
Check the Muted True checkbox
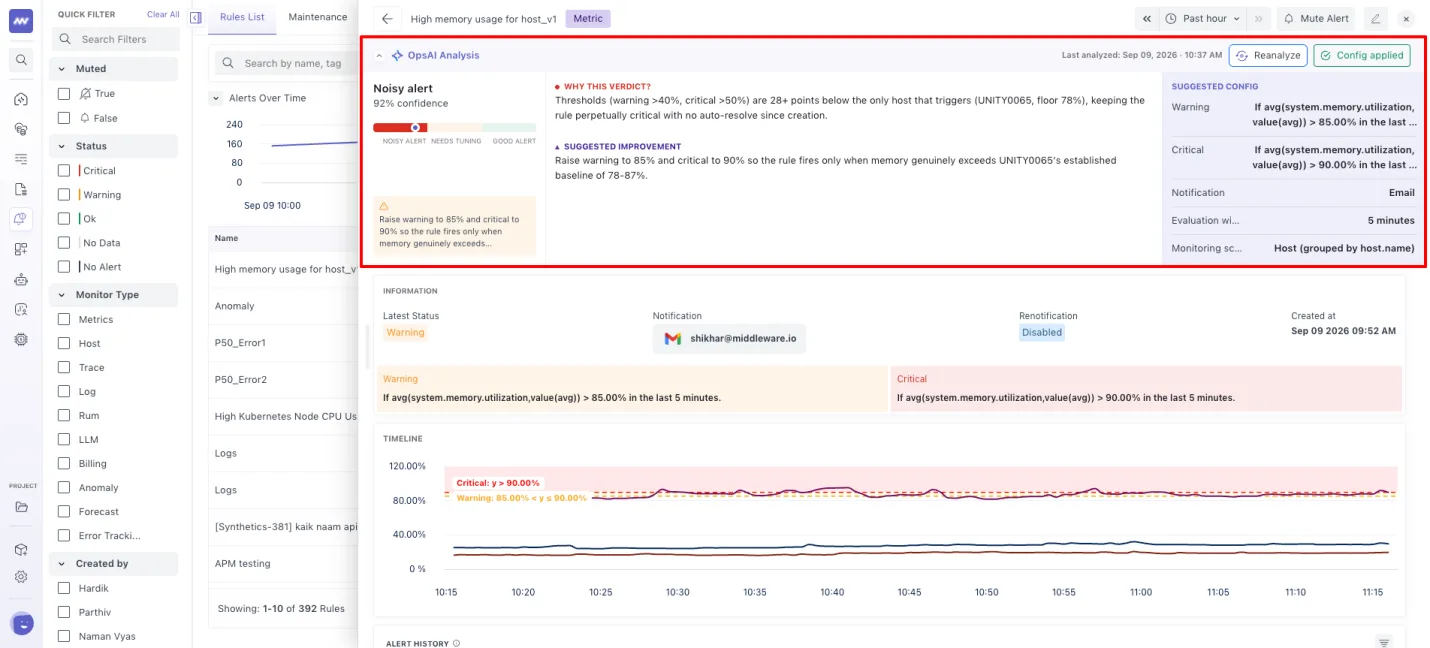pyautogui.click(x=64, y=93)
